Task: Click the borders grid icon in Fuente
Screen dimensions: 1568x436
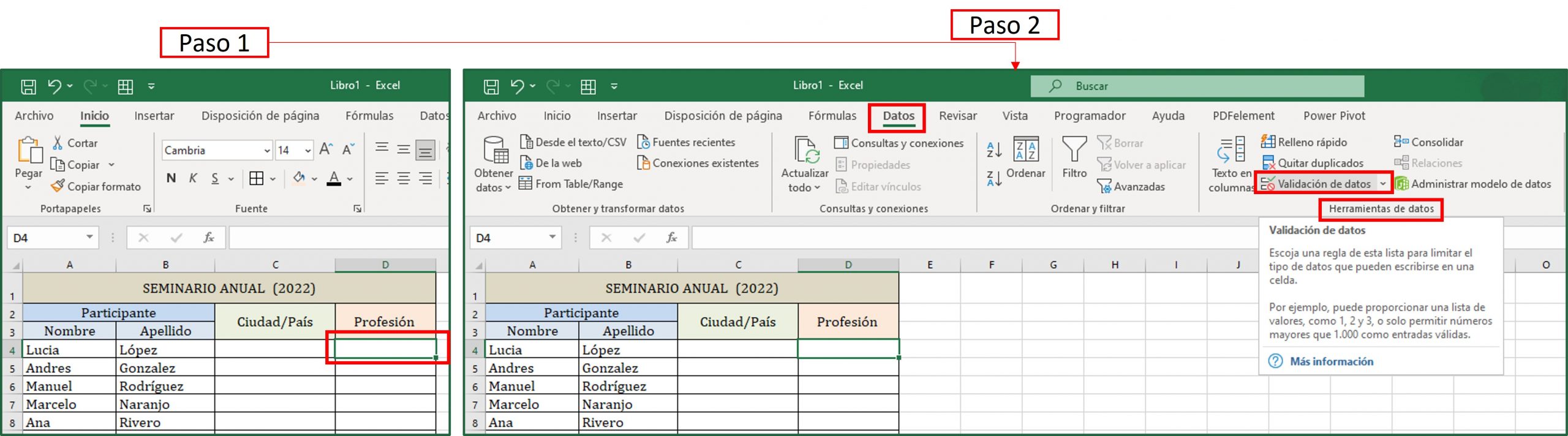Action: (x=256, y=178)
